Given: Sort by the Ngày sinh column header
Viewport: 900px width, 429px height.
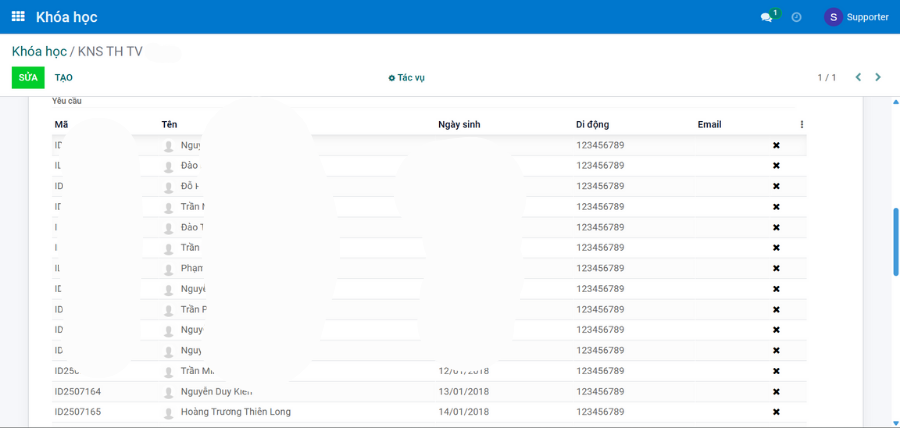Looking at the screenshot, I should [x=459, y=125].
